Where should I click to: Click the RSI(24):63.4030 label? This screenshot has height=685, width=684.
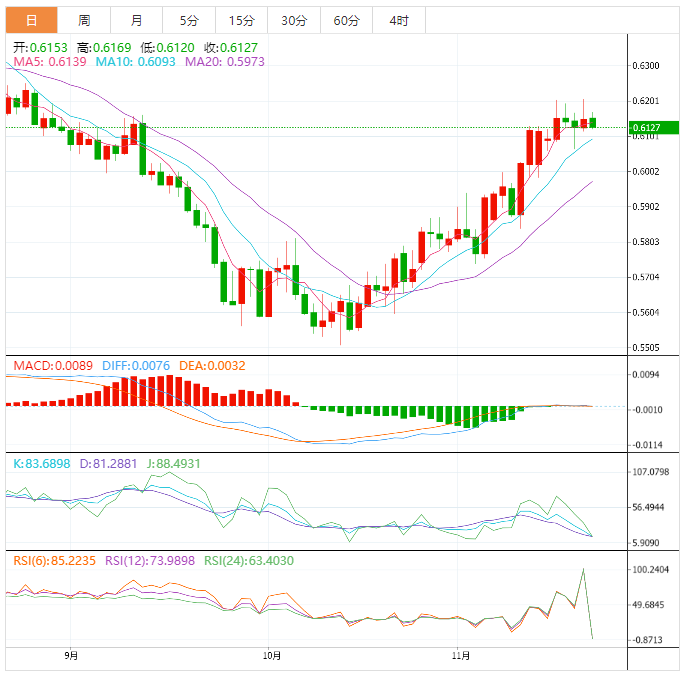tap(249, 560)
